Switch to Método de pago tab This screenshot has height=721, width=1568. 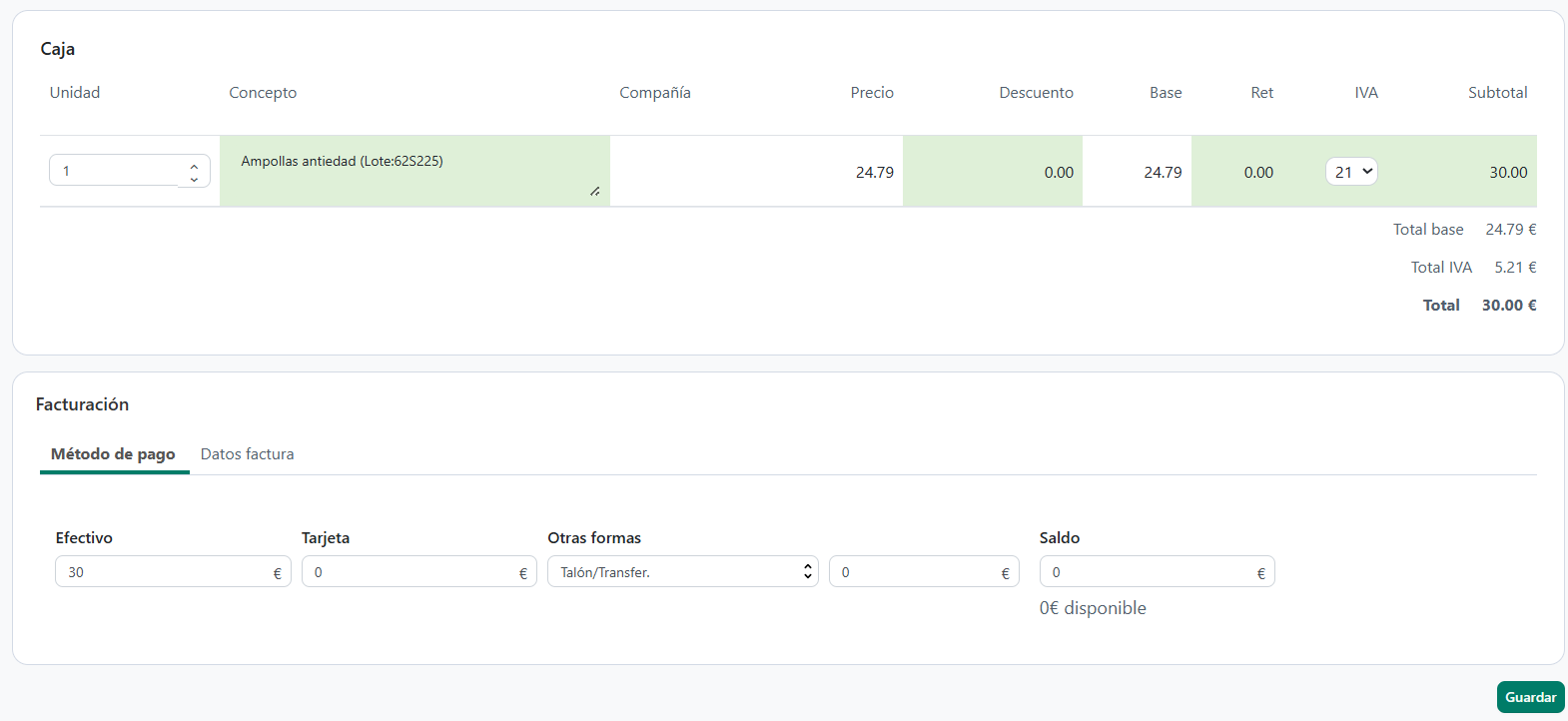[113, 454]
